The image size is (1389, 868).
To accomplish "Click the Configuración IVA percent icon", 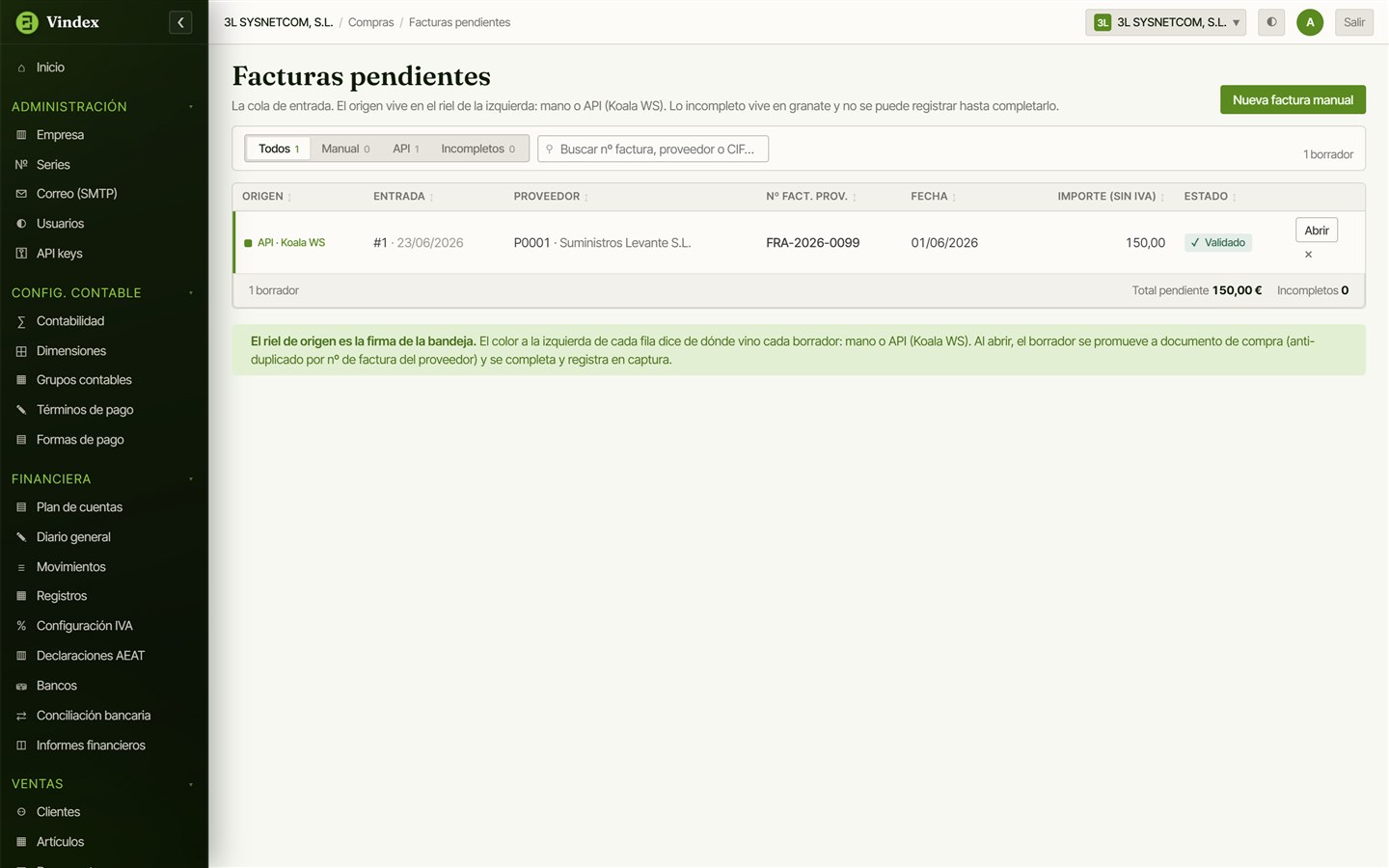I will pyautogui.click(x=21, y=626).
